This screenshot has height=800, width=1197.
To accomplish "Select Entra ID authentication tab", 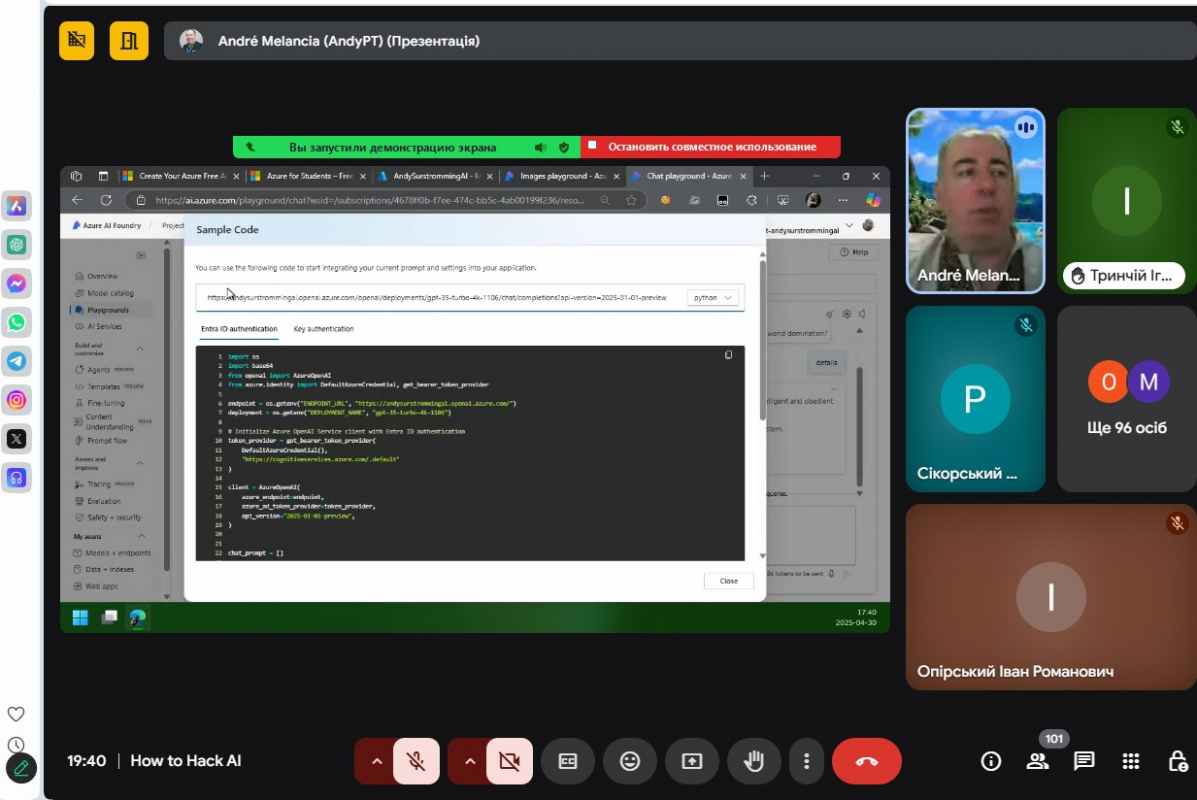I will pyautogui.click(x=239, y=329).
